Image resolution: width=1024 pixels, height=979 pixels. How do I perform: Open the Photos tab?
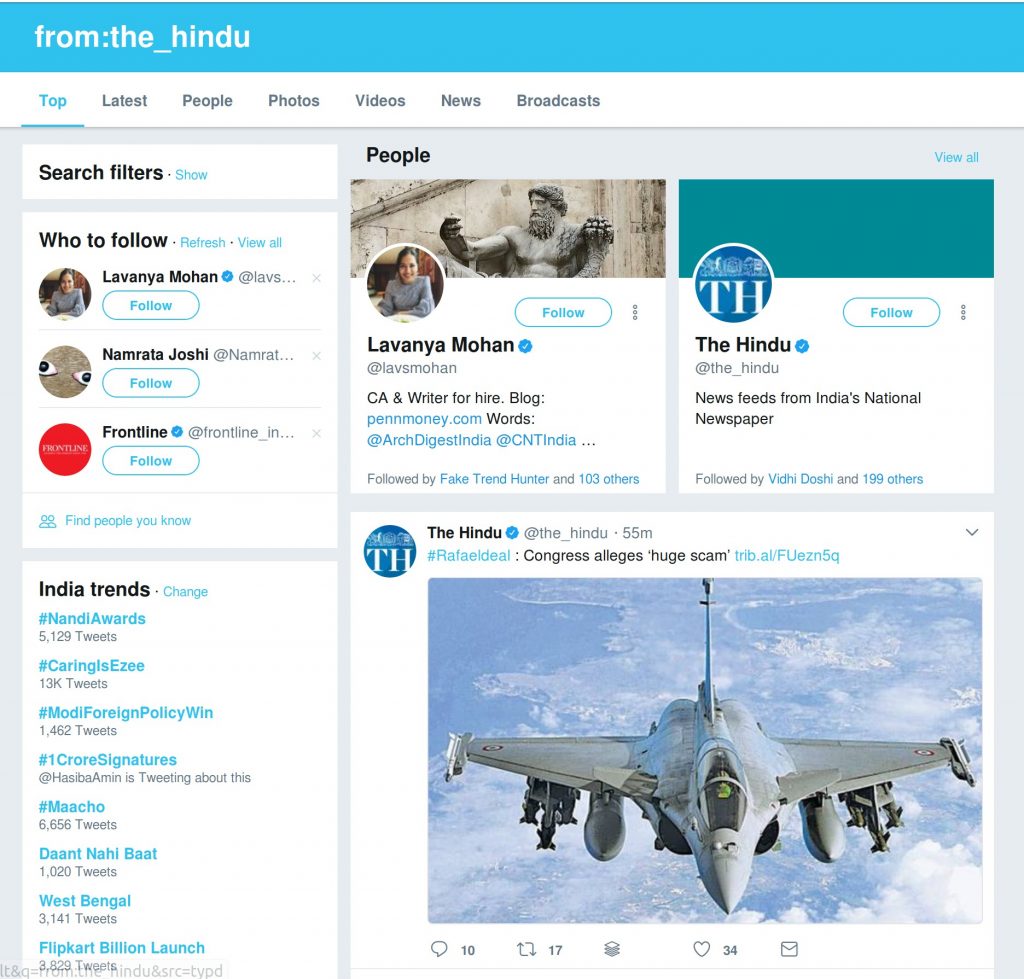coord(293,101)
